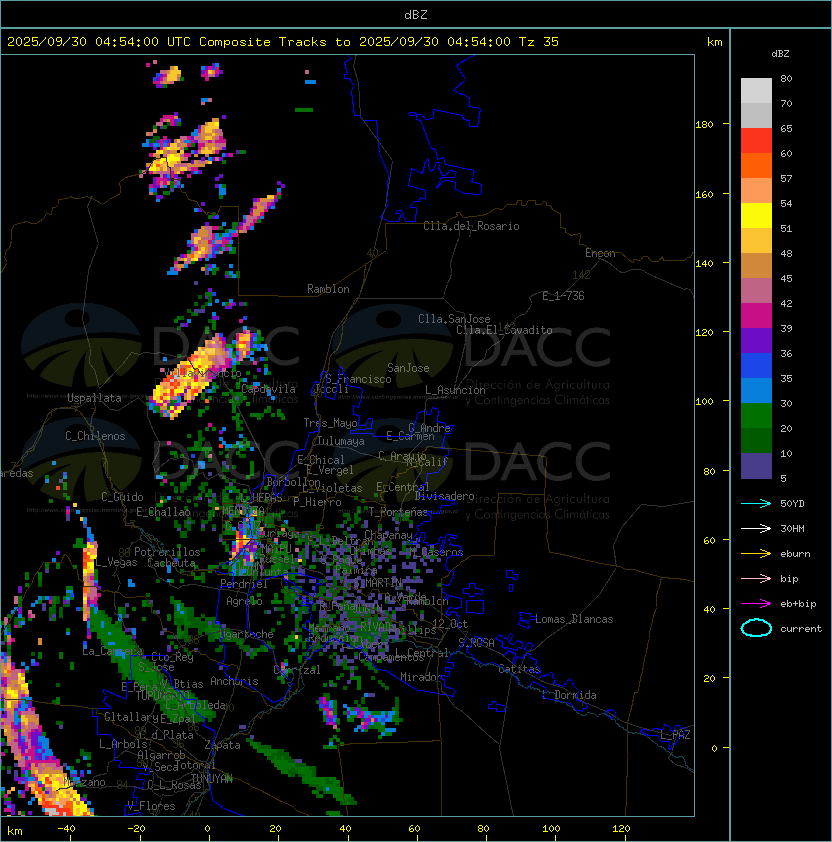This screenshot has width=832, height=842.
Task: Pick the magenta 39-42 dBZ swatch
Action: point(756,316)
